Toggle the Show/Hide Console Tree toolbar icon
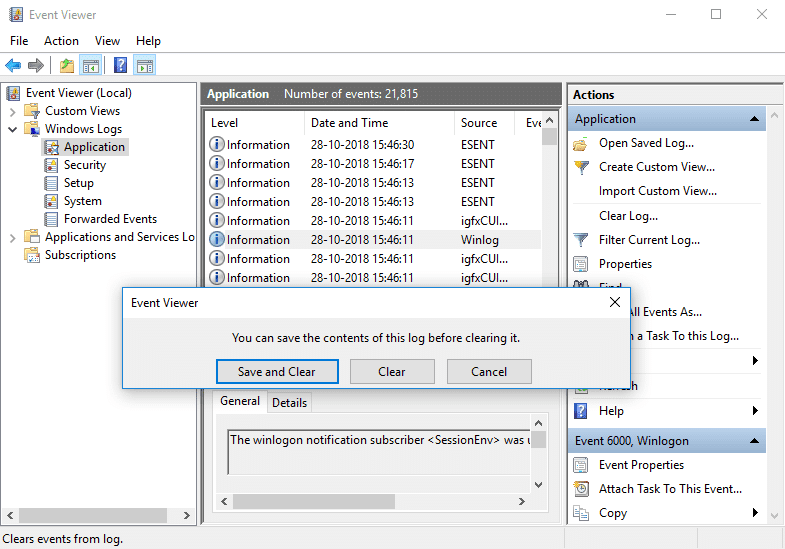Image resolution: width=785 pixels, height=549 pixels. (x=91, y=65)
